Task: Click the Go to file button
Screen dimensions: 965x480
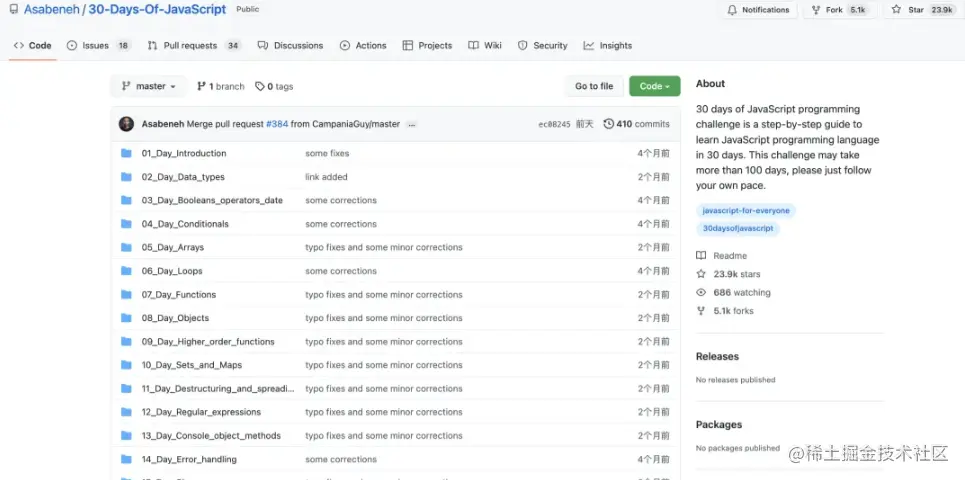Action: pyautogui.click(x=594, y=86)
